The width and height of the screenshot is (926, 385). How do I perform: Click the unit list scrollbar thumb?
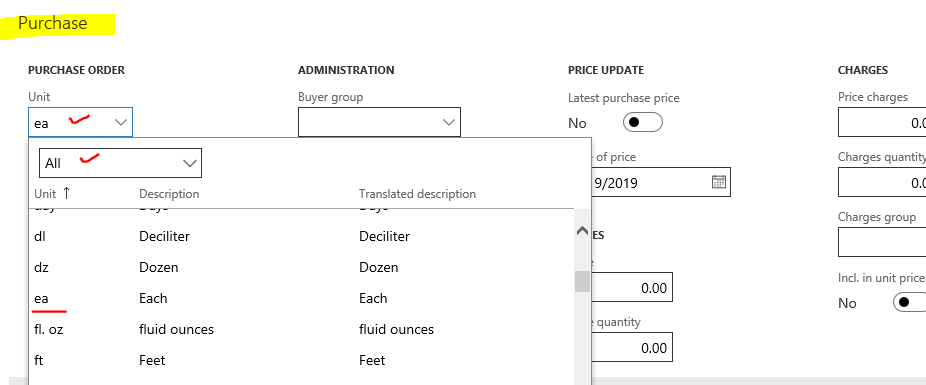tap(582, 281)
